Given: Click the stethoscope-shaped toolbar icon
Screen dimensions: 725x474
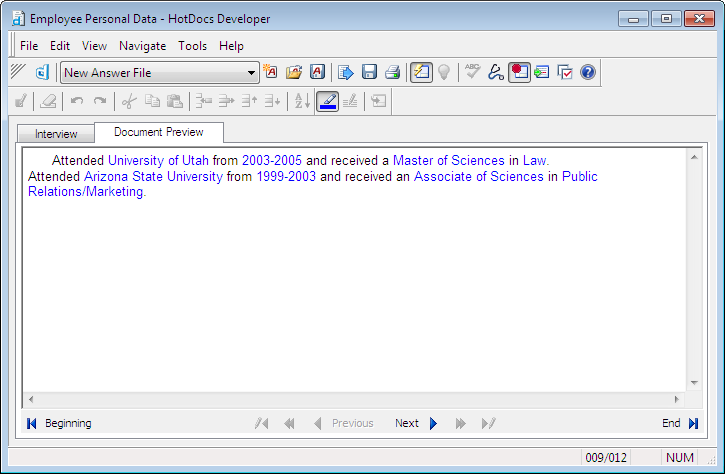Looking at the screenshot, I should (x=496, y=72).
